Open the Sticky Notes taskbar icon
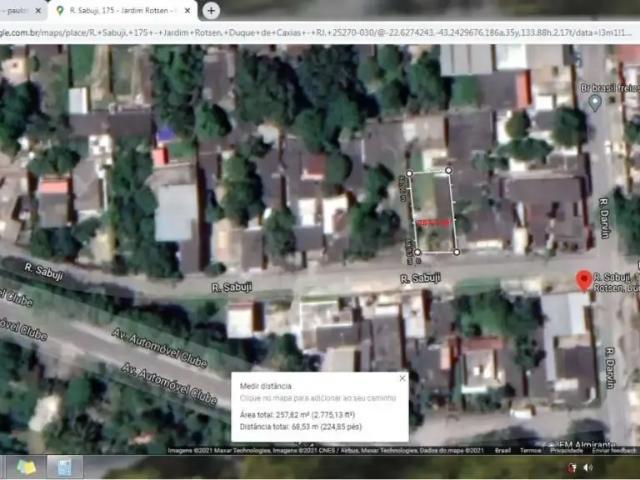640x480 pixels. point(26,467)
